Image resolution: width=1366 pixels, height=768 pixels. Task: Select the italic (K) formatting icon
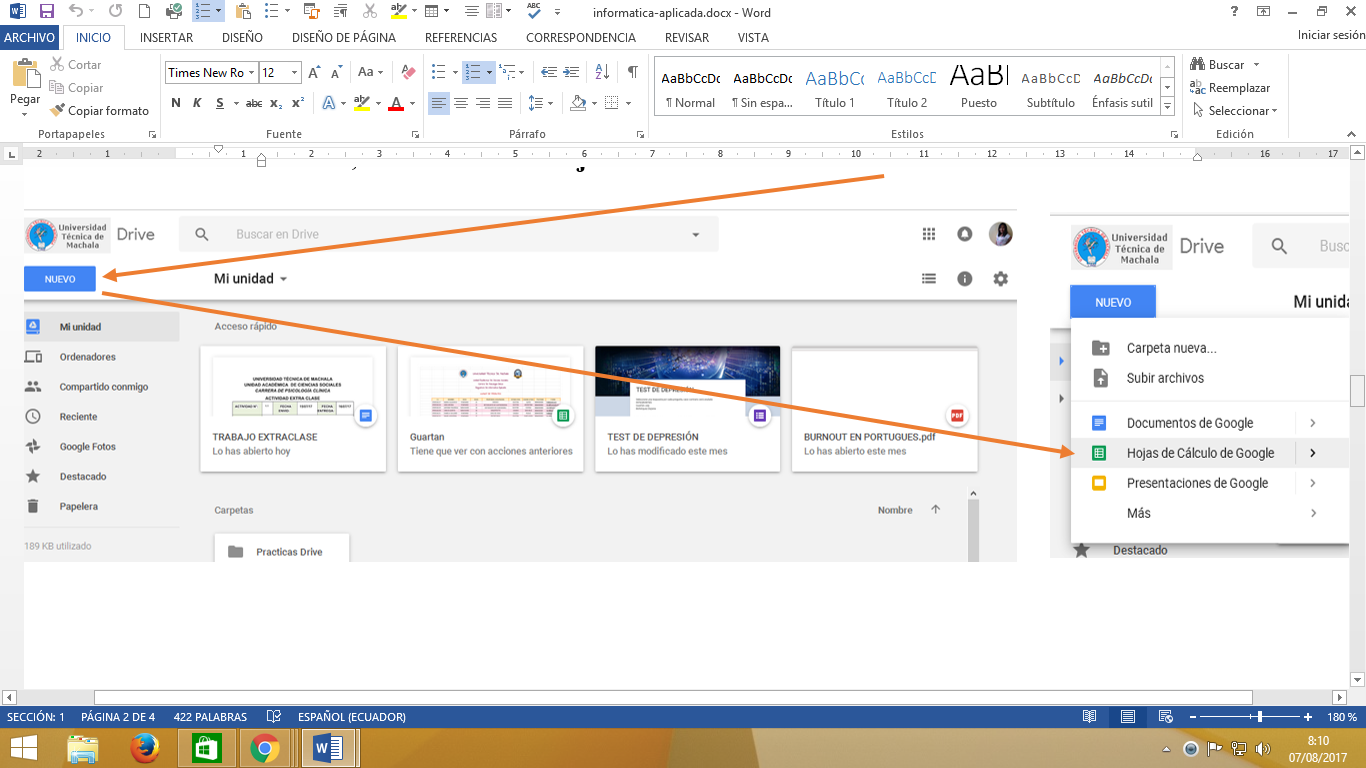[x=196, y=102]
